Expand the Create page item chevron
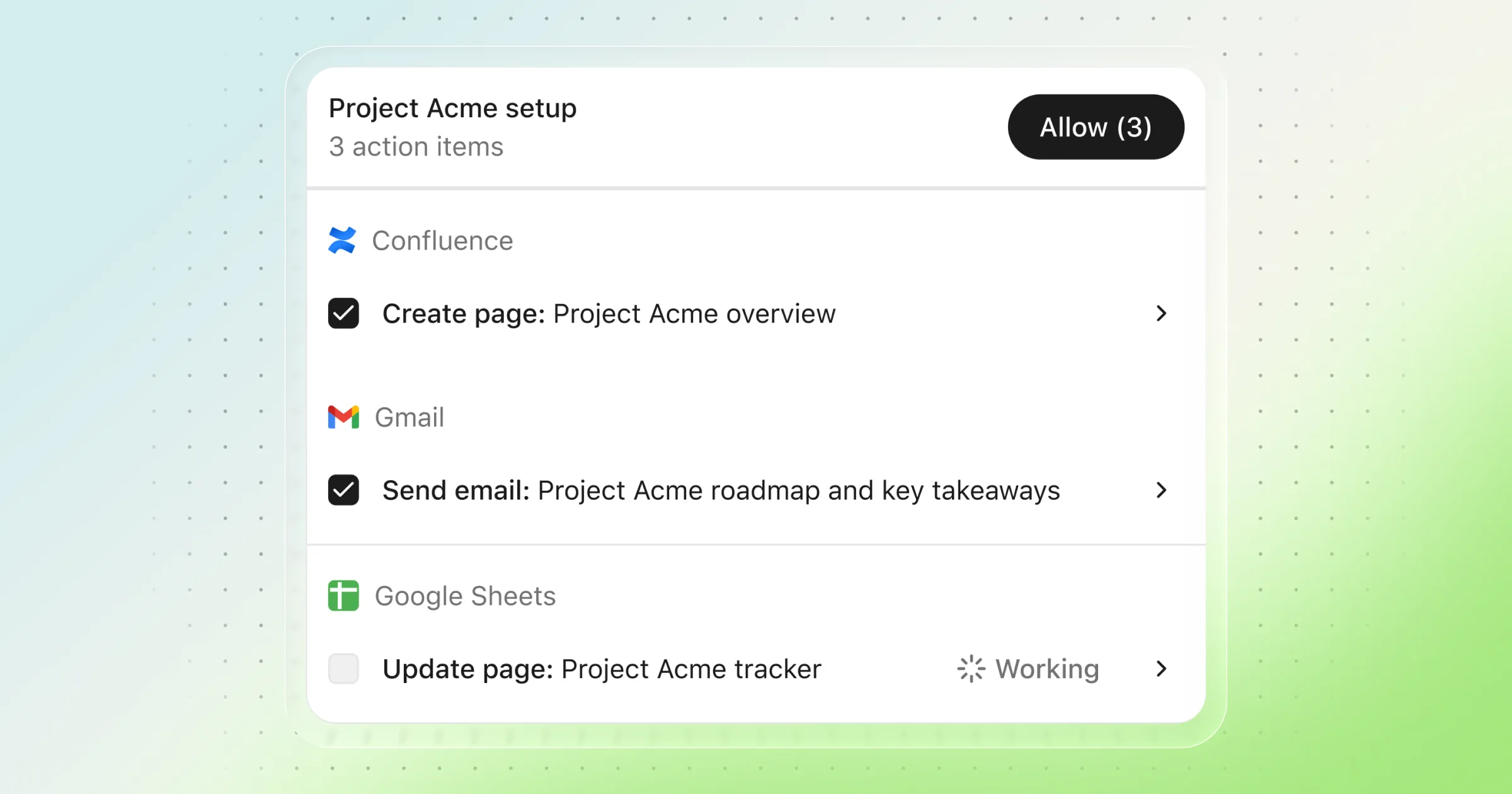This screenshot has width=1512, height=794. coord(1161,313)
